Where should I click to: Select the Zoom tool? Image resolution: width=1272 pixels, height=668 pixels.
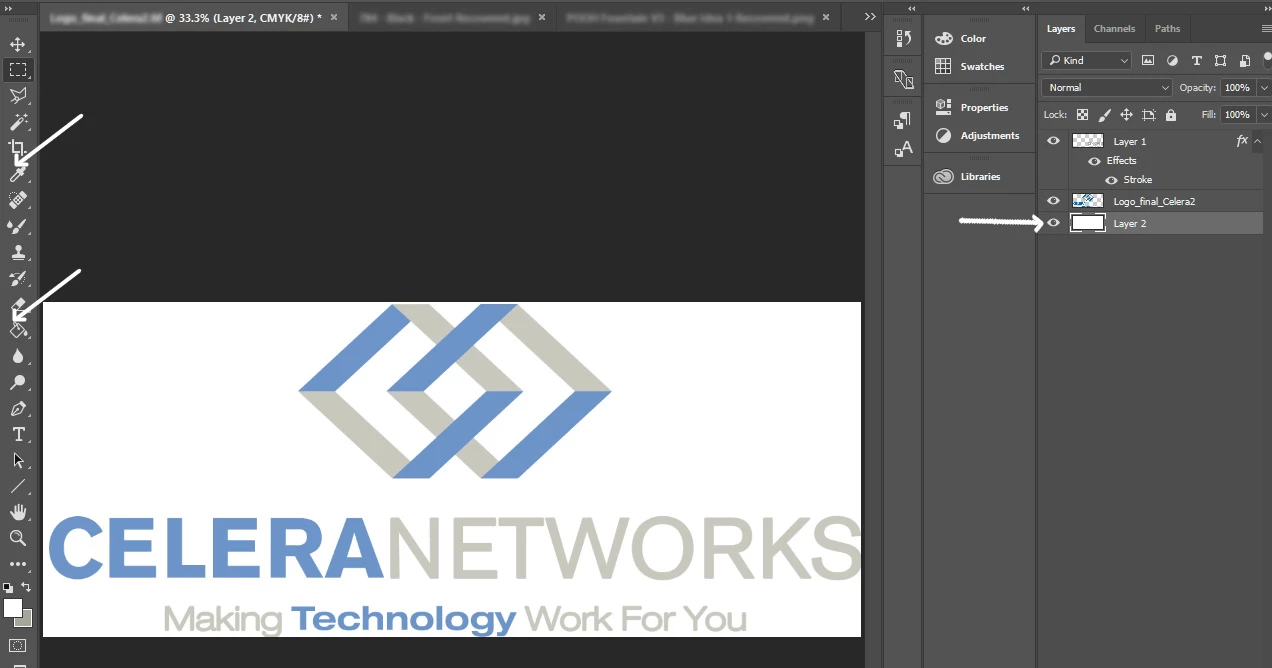click(18, 538)
